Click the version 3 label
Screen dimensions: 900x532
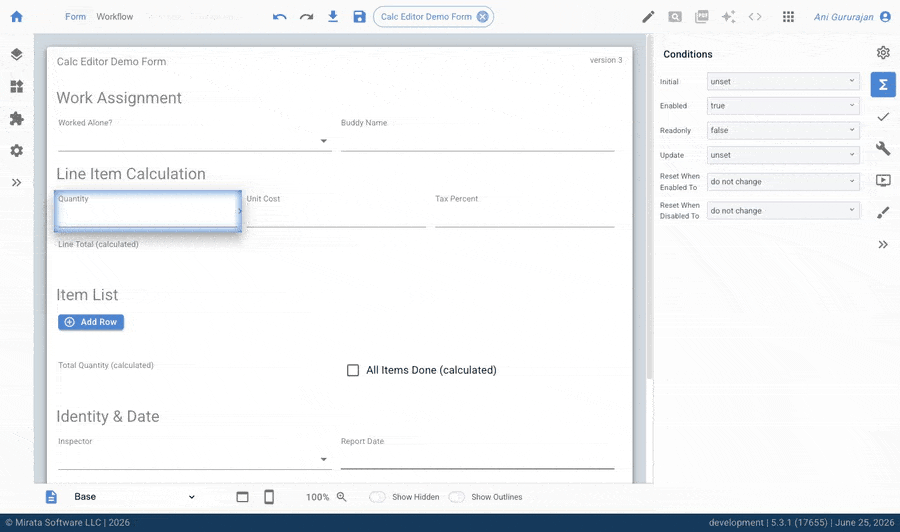606,60
